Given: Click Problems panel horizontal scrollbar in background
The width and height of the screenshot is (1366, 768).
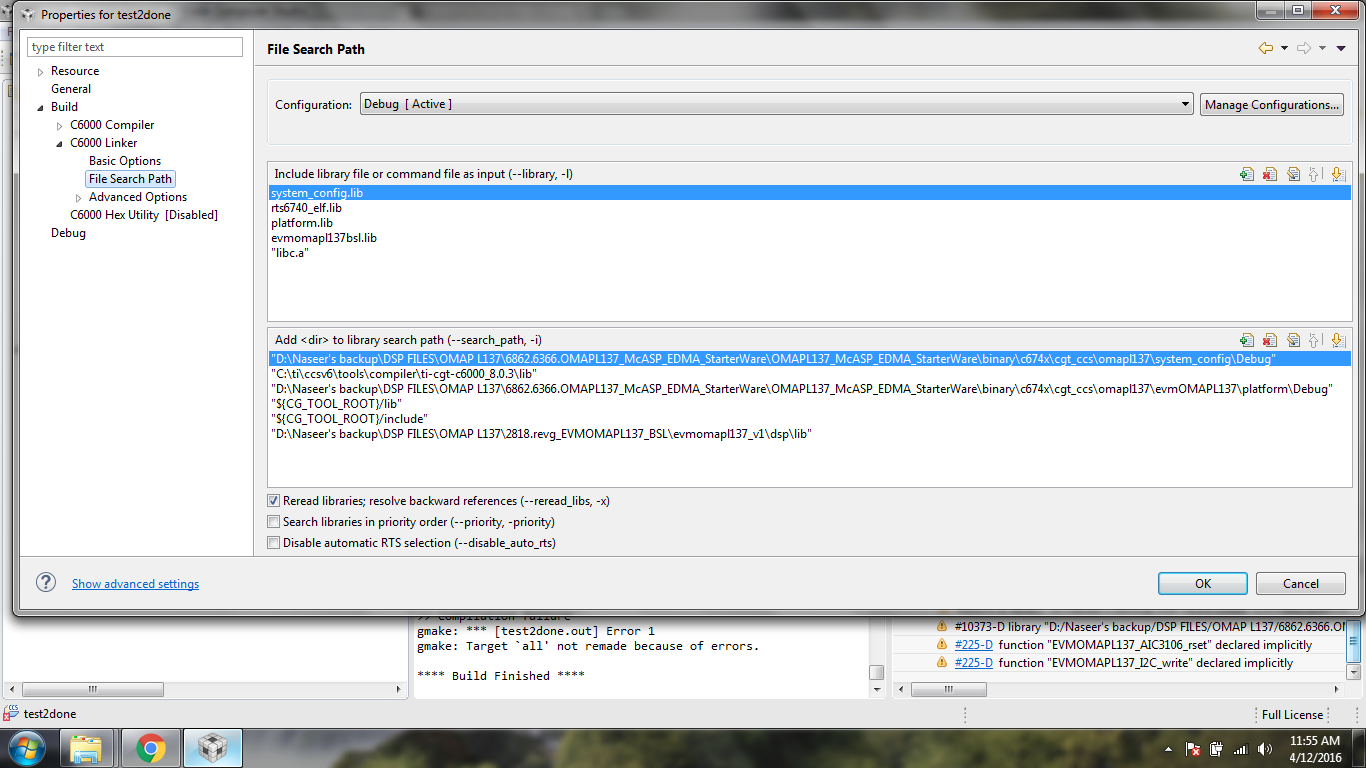Looking at the screenshot, I should pyautogui.click(x=1118, y=689).
